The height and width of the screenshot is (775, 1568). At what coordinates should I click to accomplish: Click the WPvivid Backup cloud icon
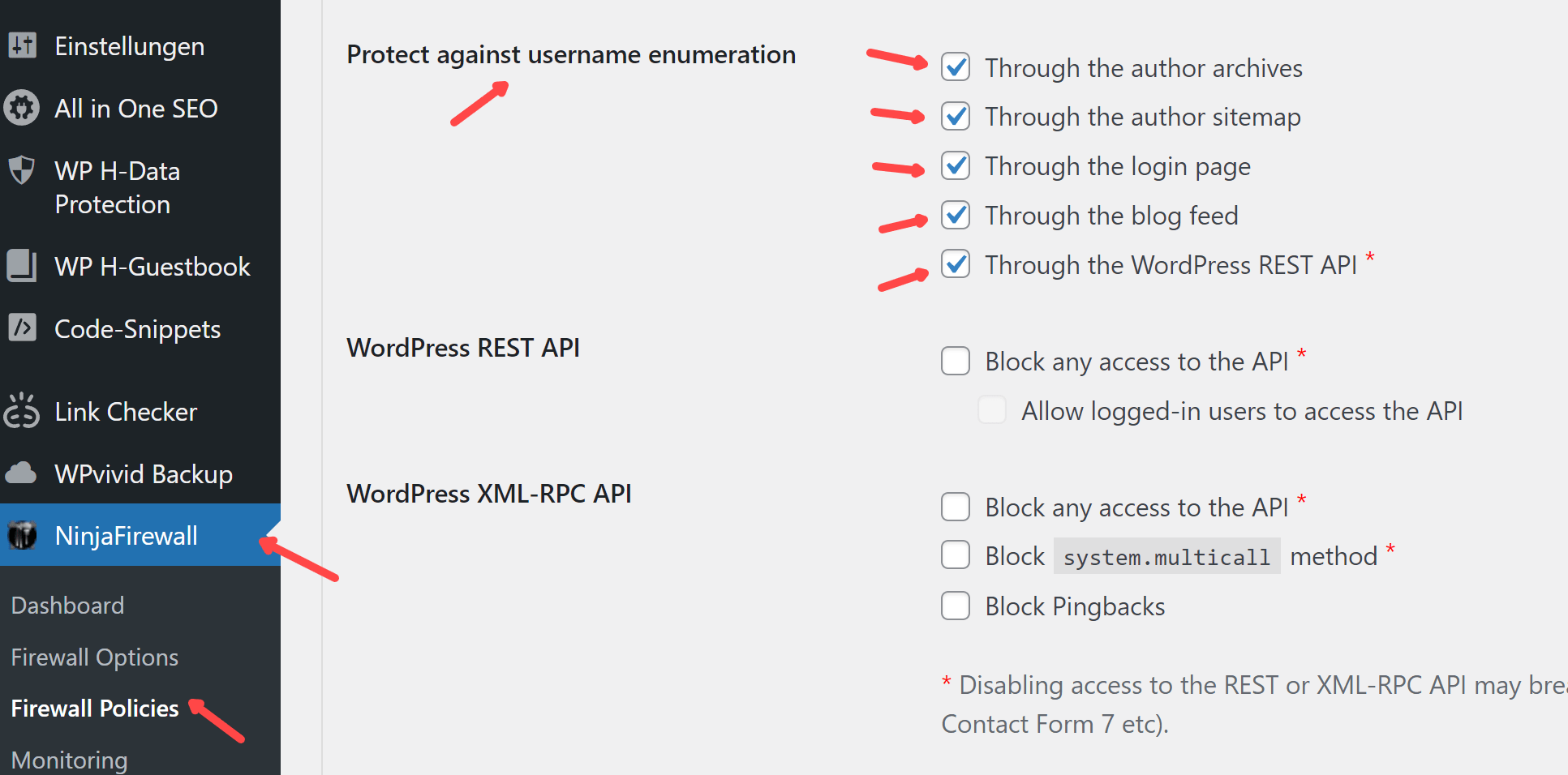[22, 473]
